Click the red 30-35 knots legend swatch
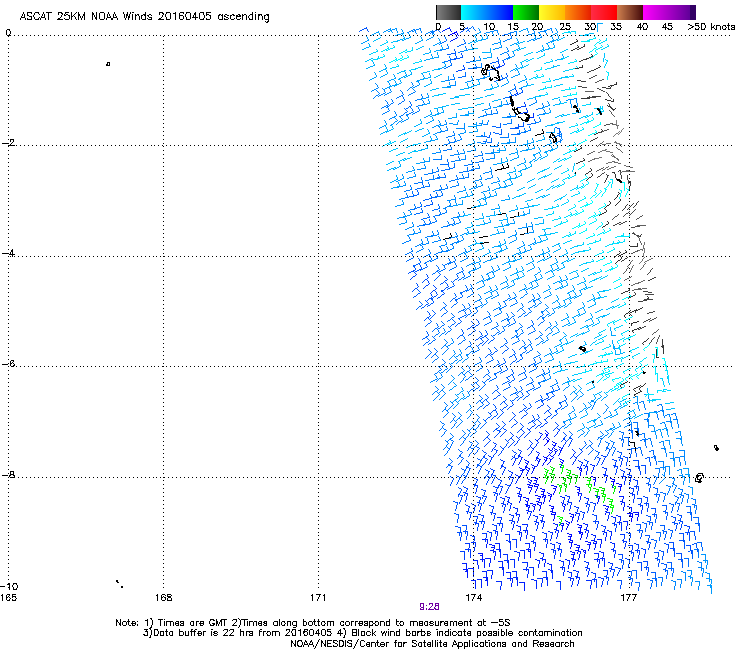This screenshot has height=650, width=740. pos(604,12)
